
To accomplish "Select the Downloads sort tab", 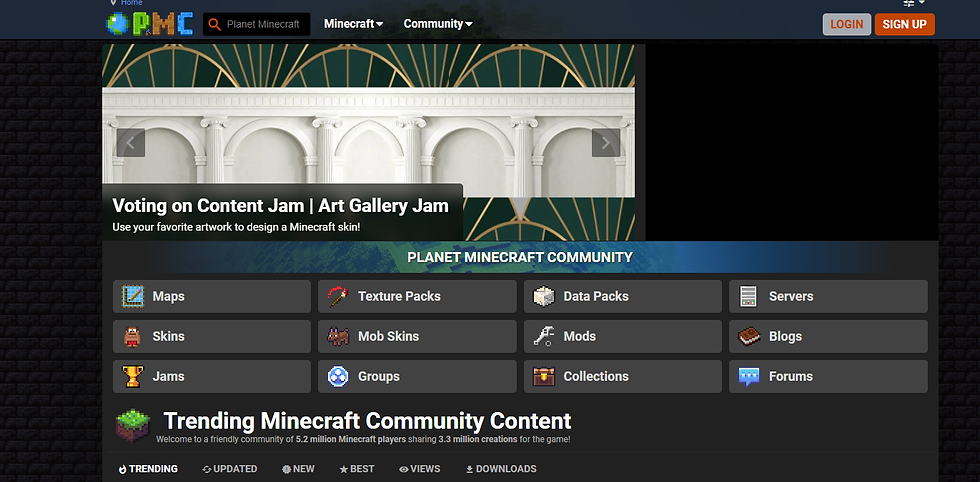I will point(501,469).
